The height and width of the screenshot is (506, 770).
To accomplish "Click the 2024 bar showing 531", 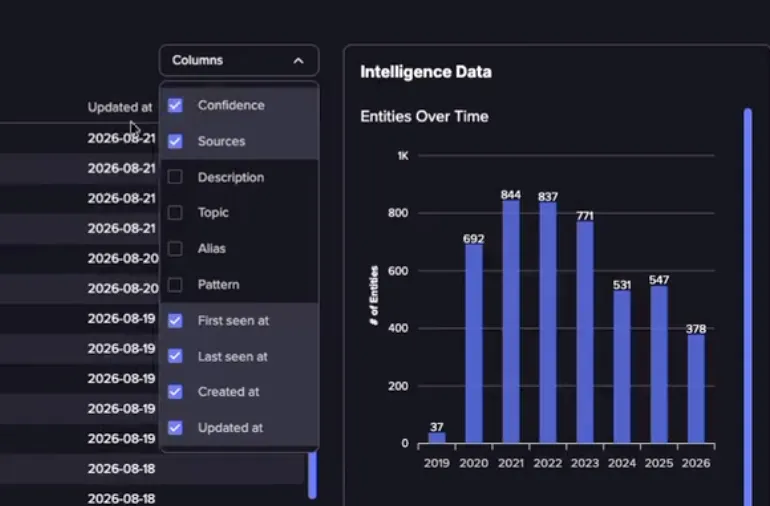I will pyautogui.click(x=622, y=367).
